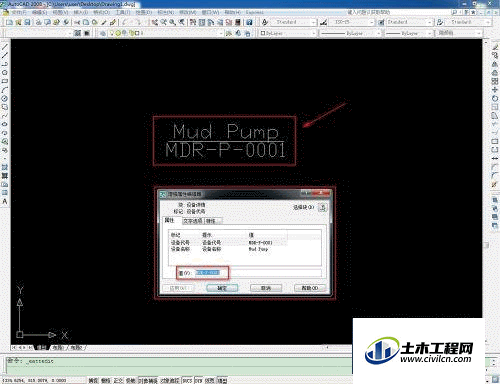Open the workspace dropdown on the left
The height and width of the screenshot is (384, 500).
click(70, 33)
